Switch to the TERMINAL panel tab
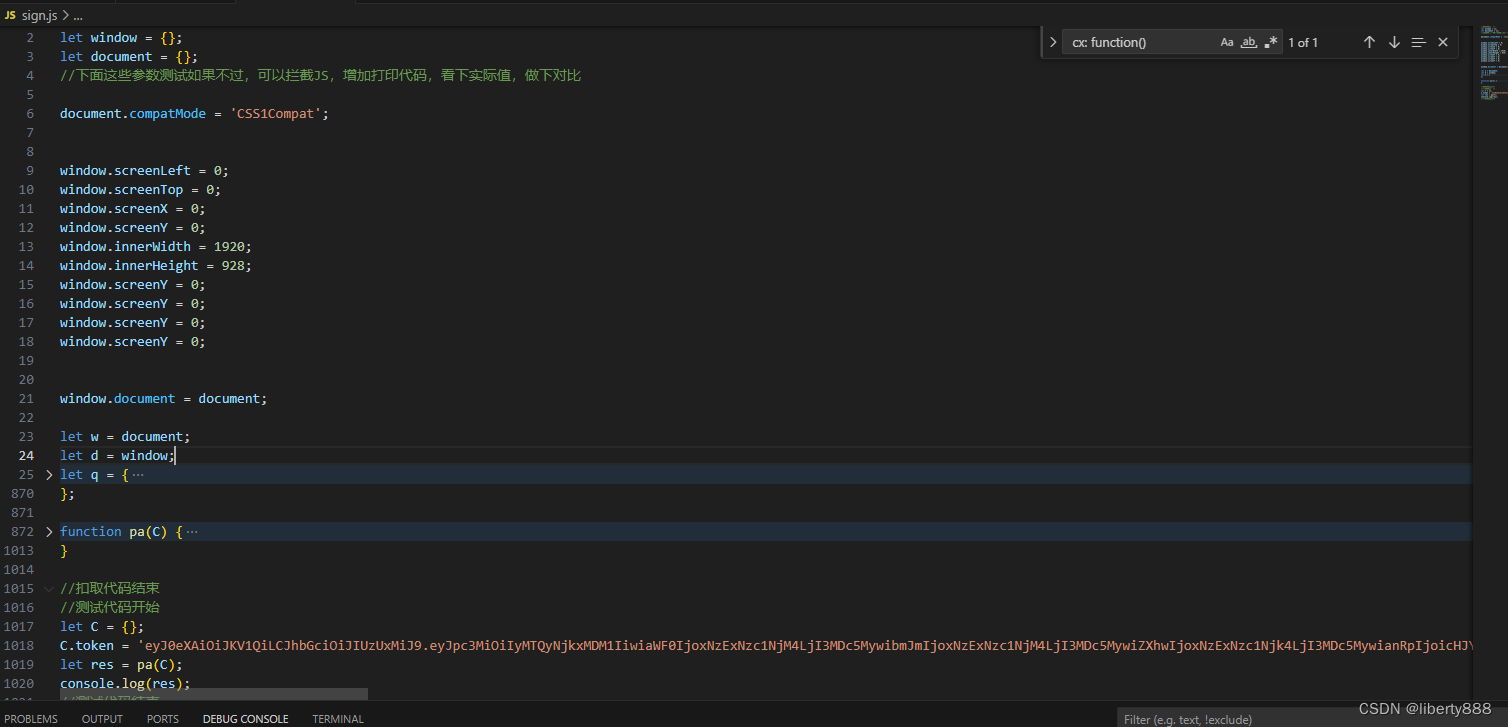 pyautogui.click(x=338, y=719)
